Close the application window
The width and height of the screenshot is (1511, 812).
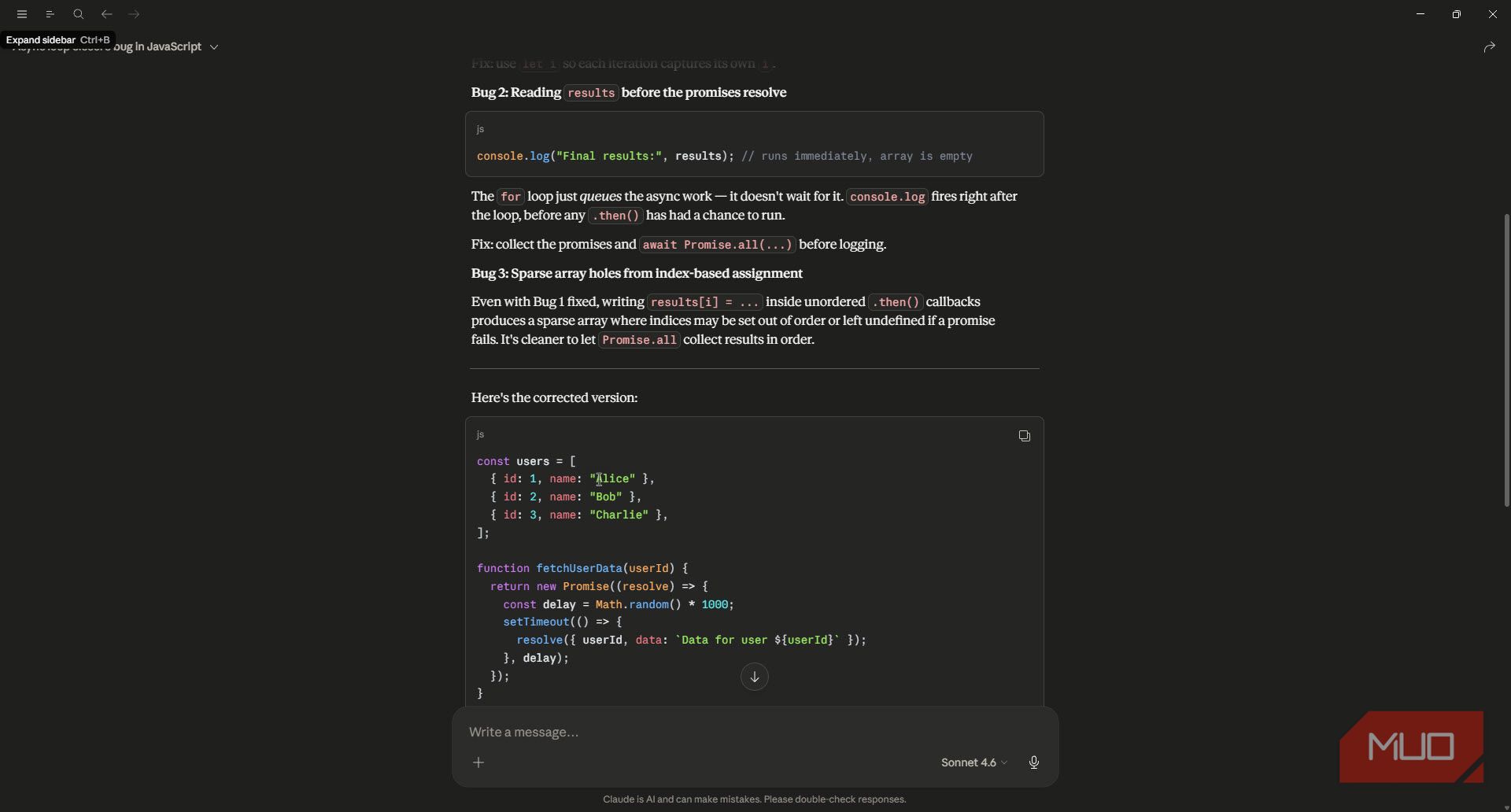1493,14
